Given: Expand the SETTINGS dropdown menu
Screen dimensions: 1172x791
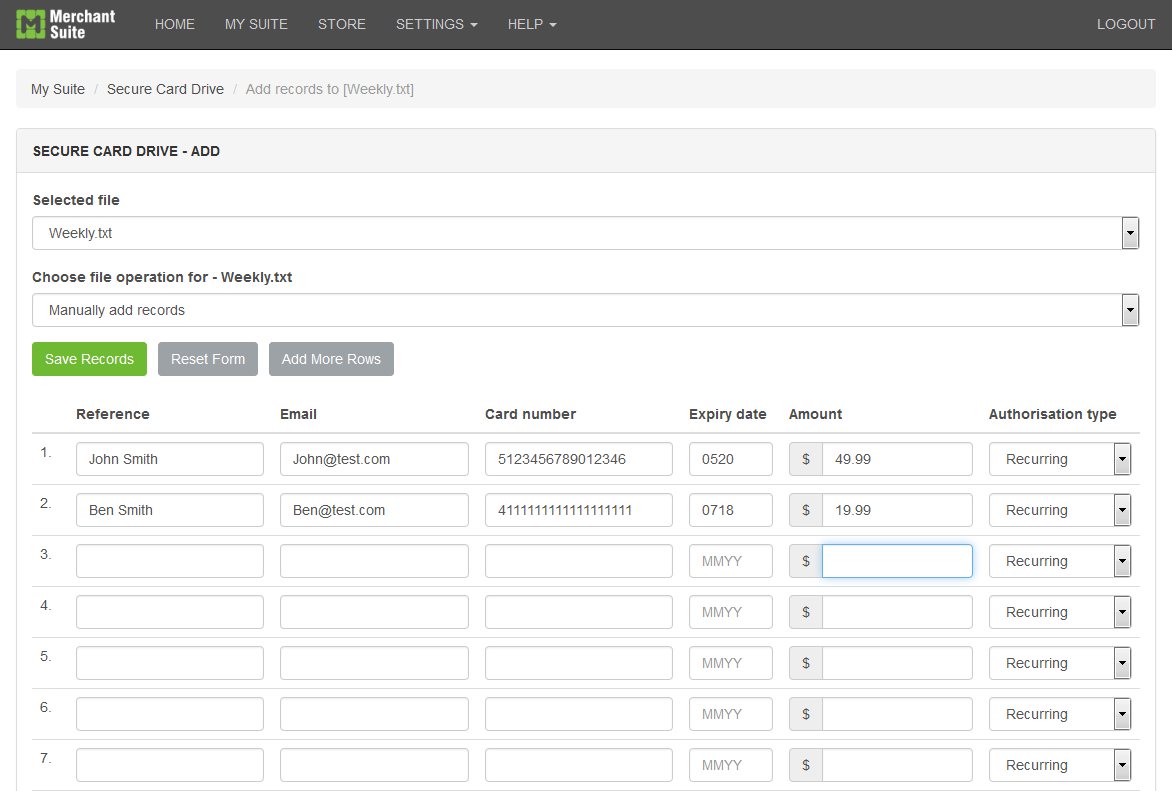Looking at the screenshot, I should click(x=437, y=25).
